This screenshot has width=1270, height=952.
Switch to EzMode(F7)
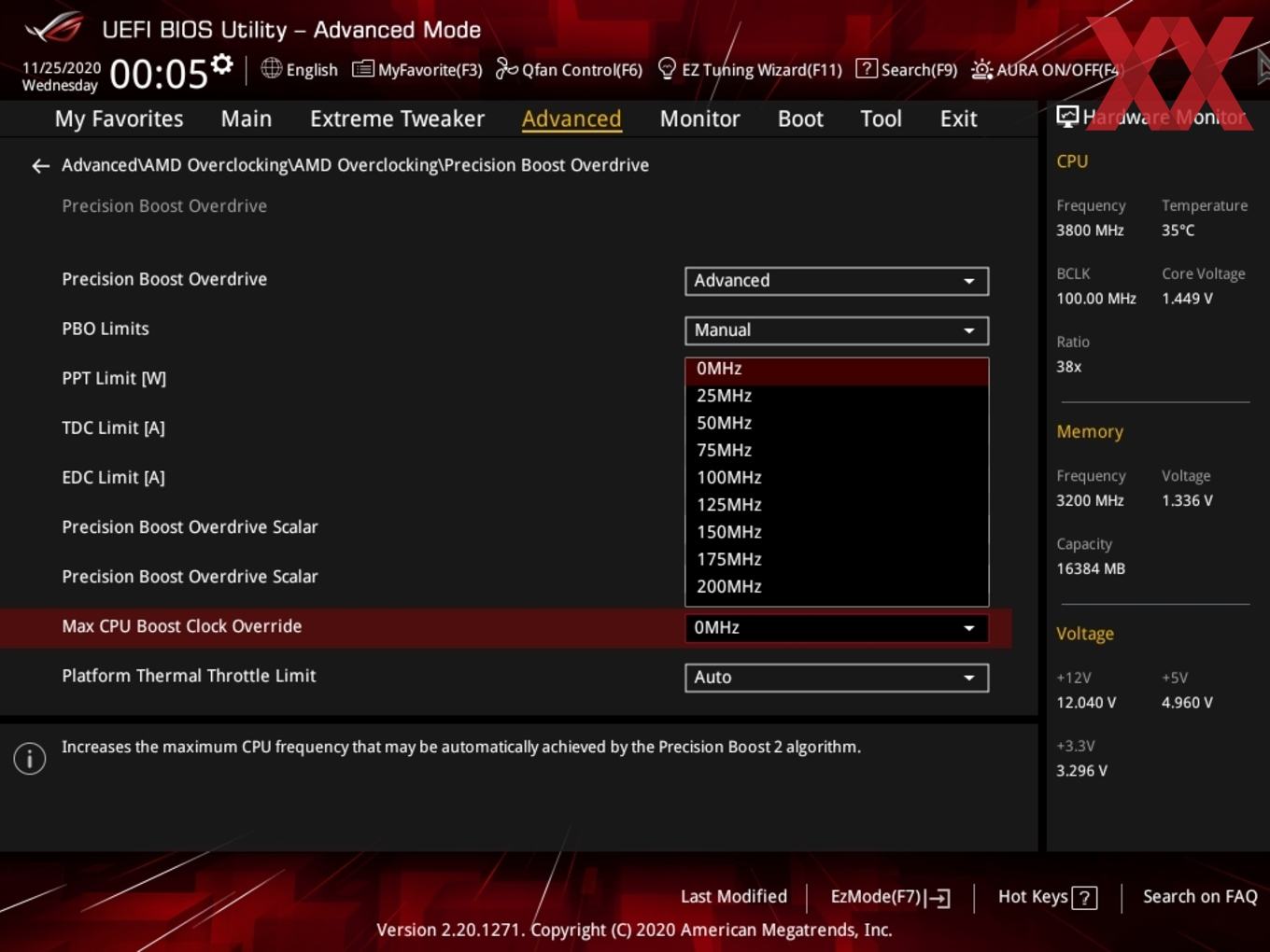(890, 897)
